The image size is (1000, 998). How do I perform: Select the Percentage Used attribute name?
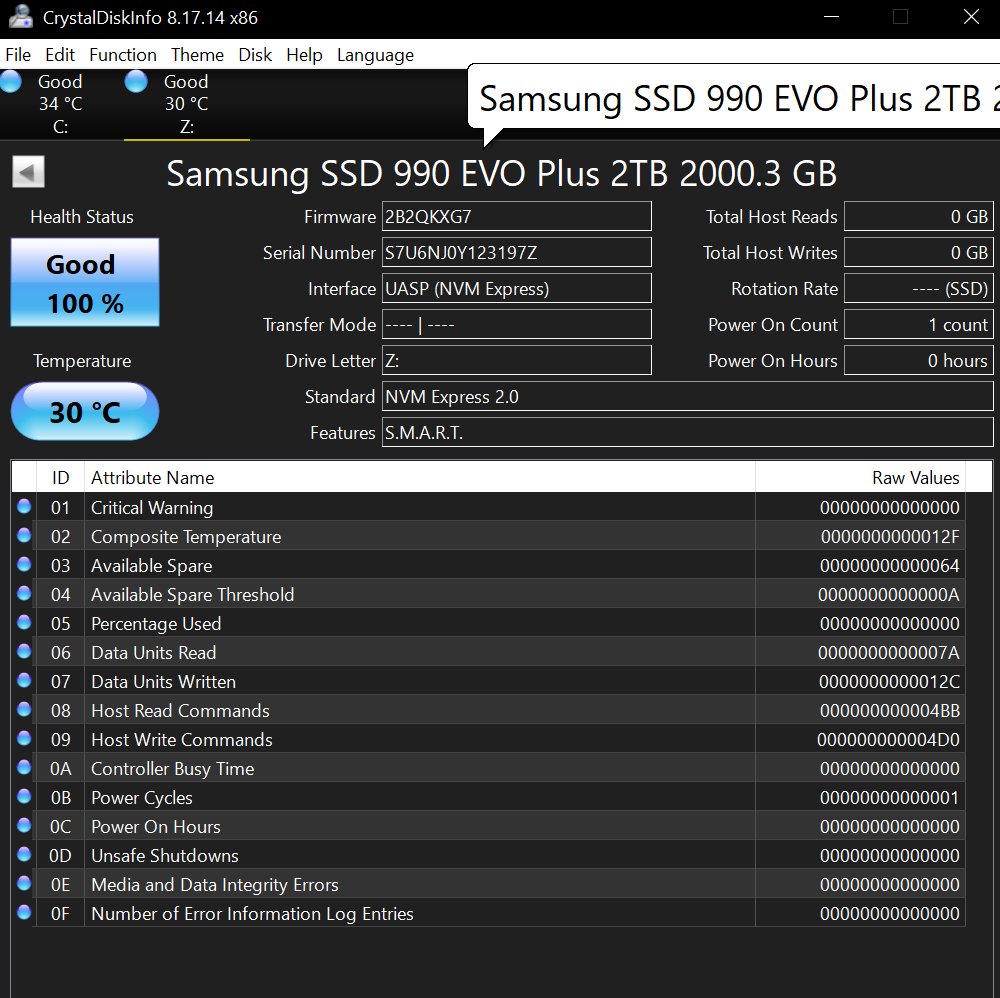pyautogui.click(x=156, y=624)
